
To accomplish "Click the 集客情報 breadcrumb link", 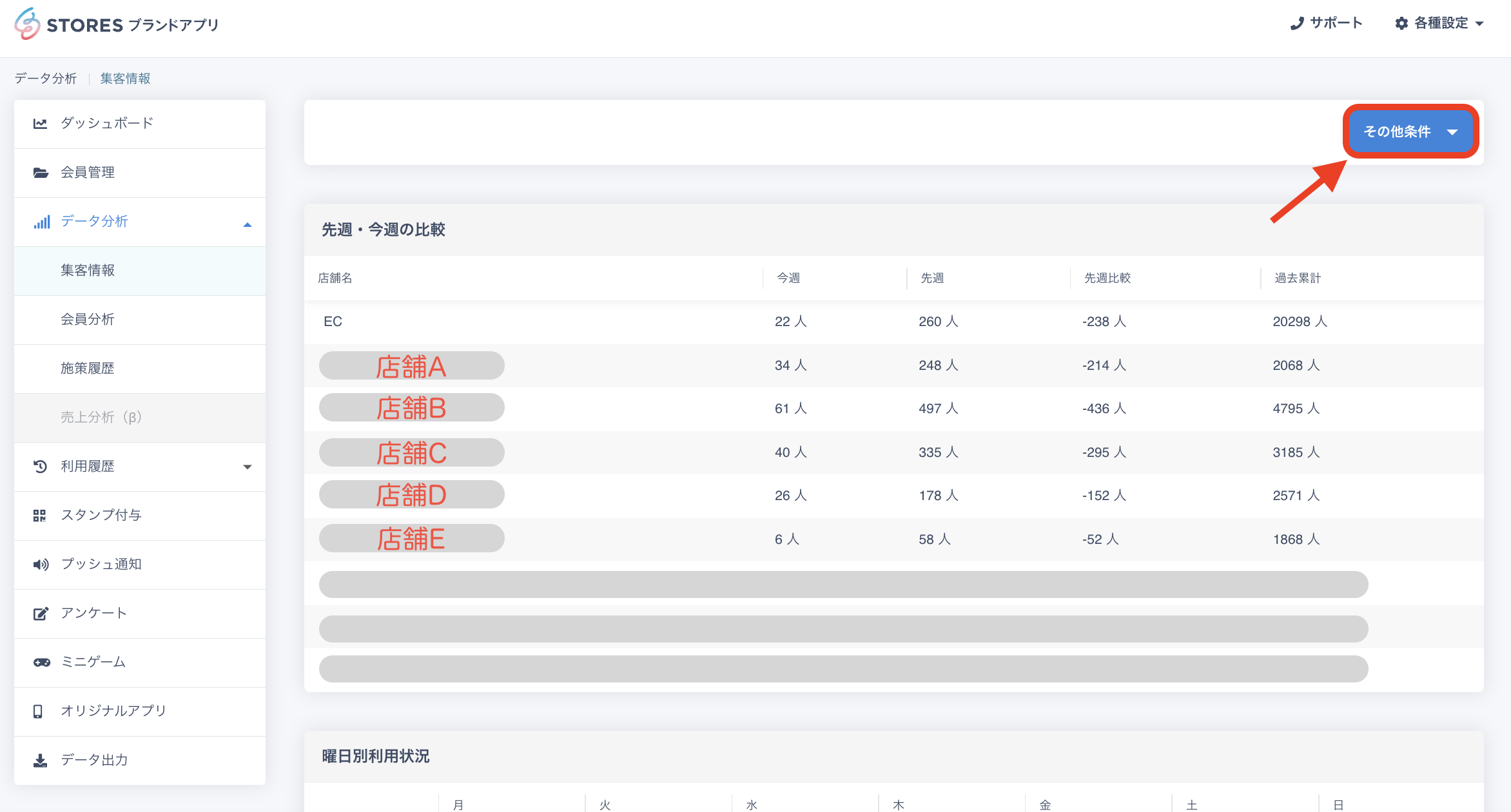I will coord(125,79).
